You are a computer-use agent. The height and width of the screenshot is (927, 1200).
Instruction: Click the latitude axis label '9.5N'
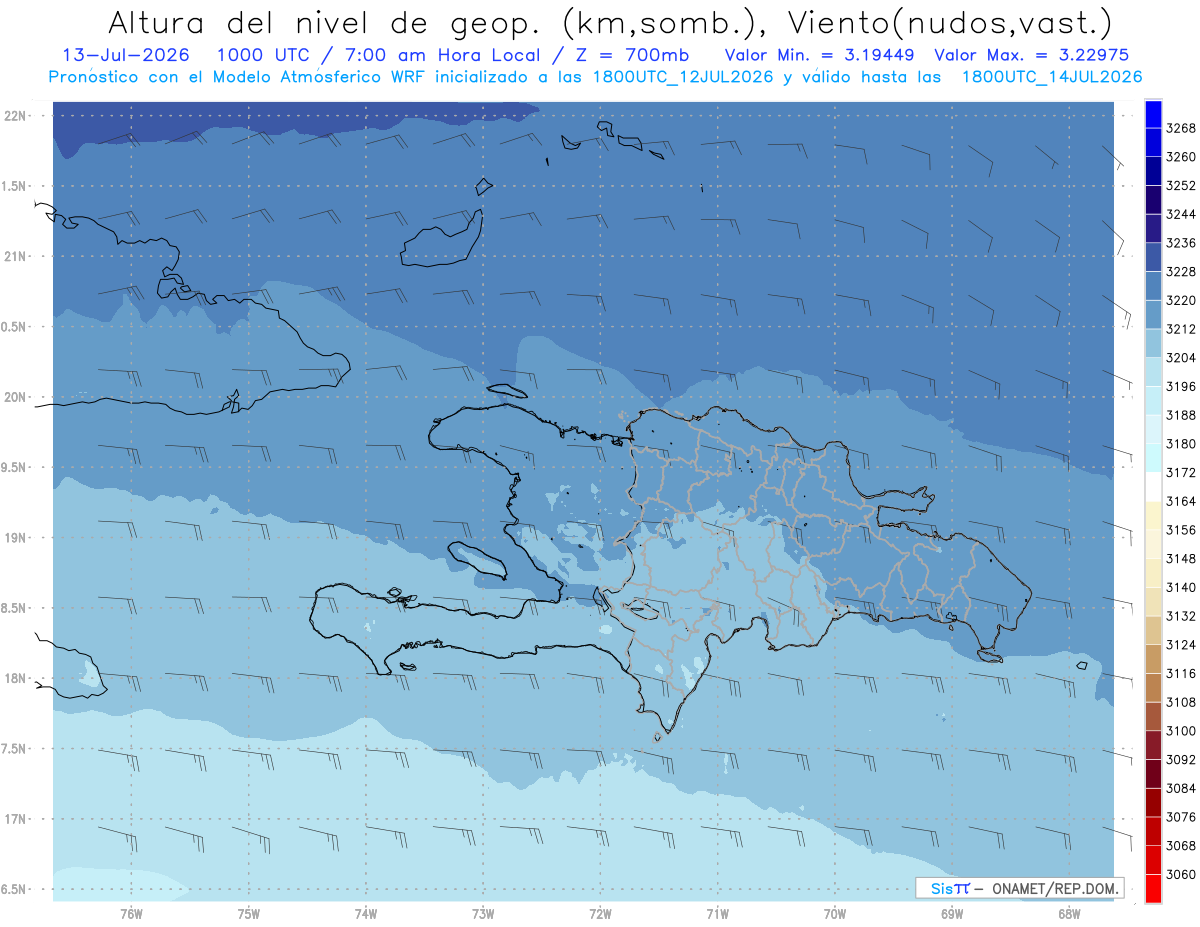(x=15, y=467)
